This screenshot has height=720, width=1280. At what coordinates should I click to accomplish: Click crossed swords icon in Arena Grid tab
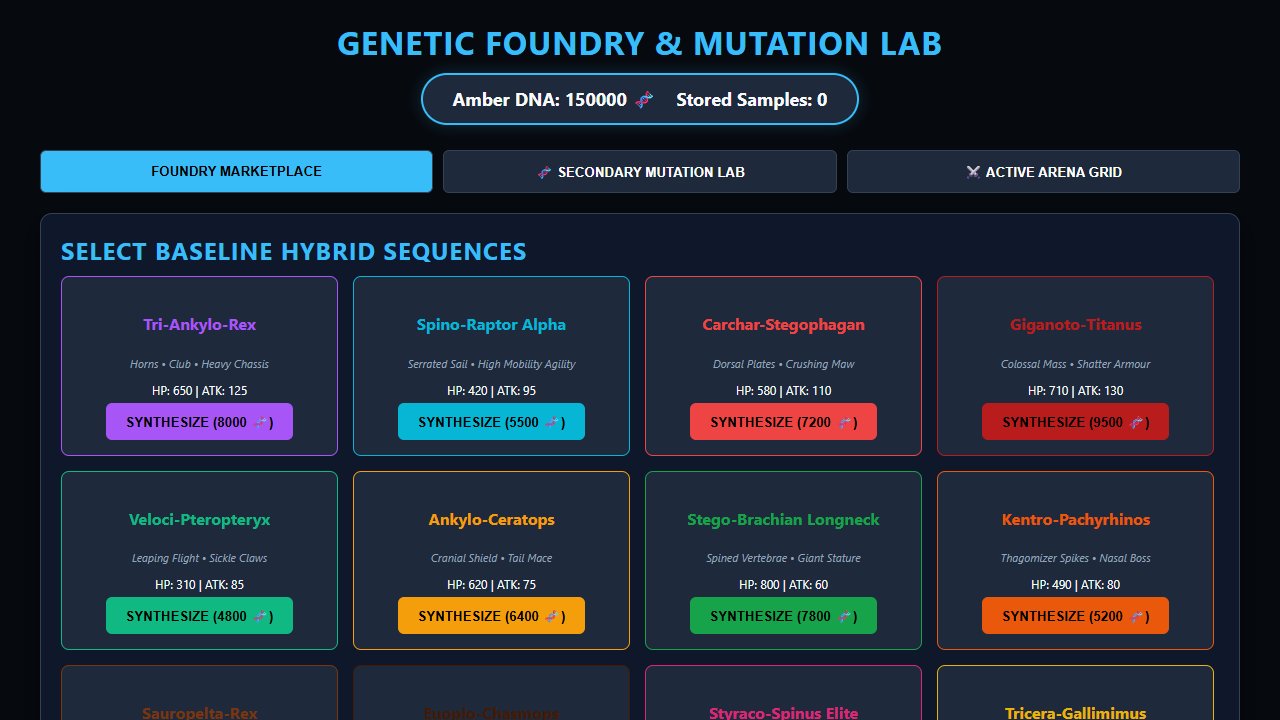[973, 172]
